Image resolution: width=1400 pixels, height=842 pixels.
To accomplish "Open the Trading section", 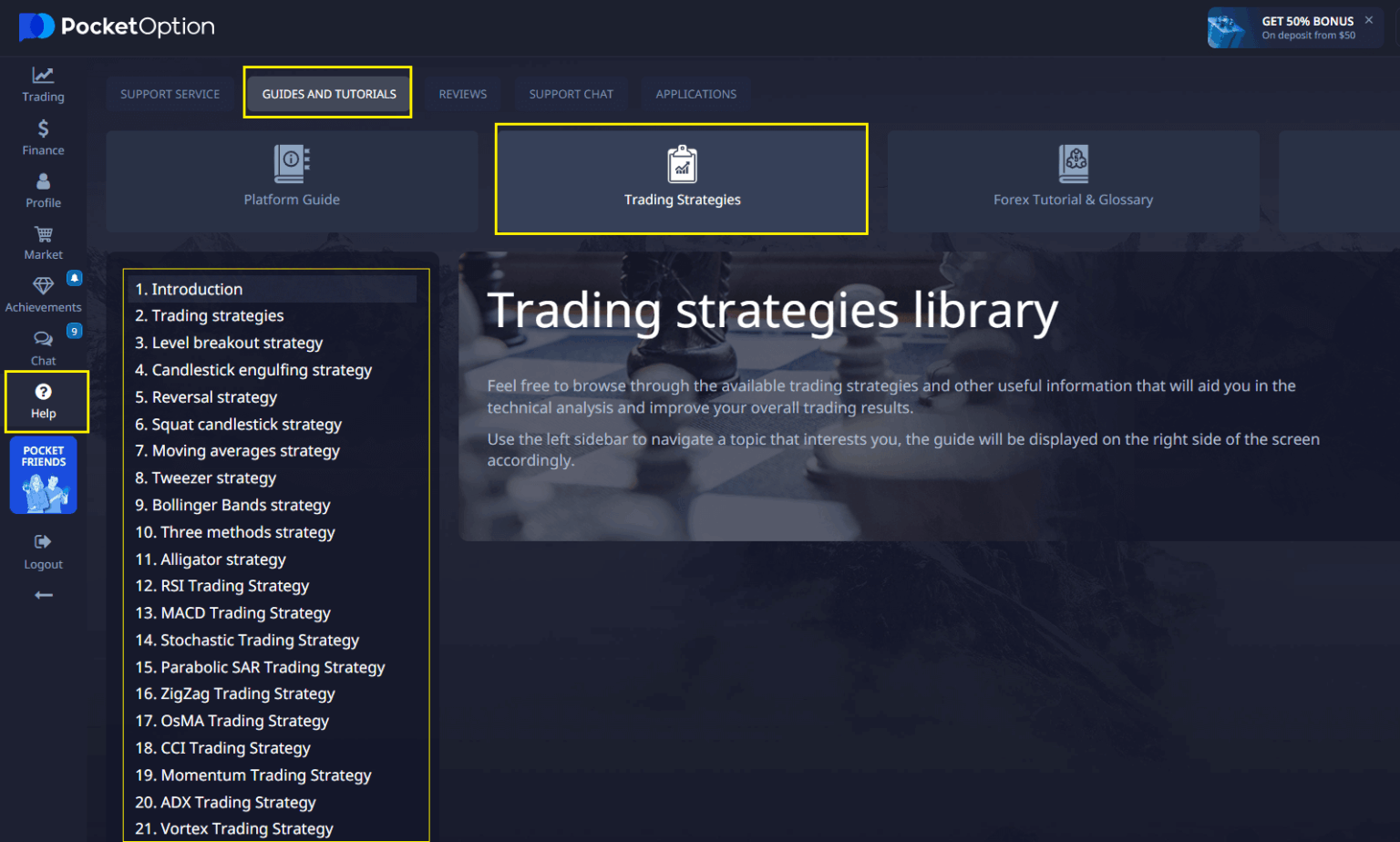I will (x=42, y=83).
